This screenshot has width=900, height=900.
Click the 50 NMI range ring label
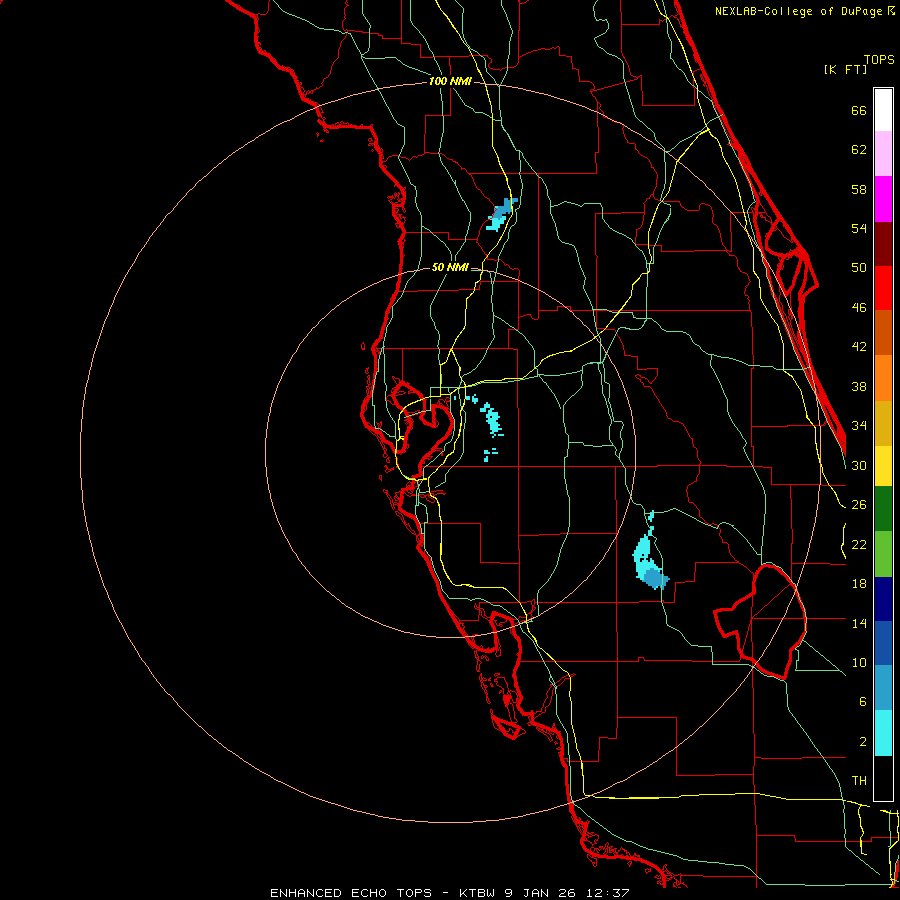click(x=449, y=267)
